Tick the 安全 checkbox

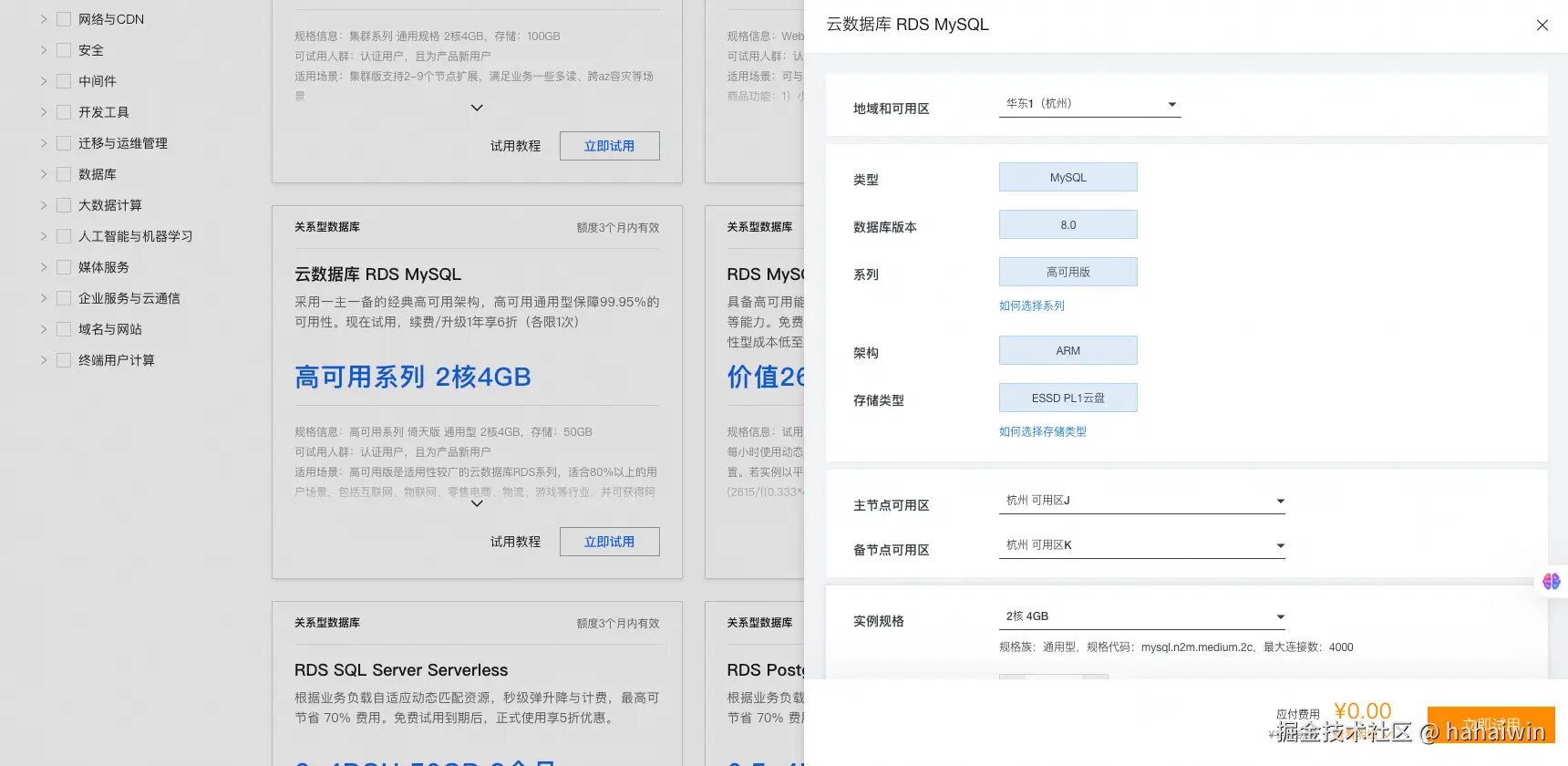pos(64,50)
